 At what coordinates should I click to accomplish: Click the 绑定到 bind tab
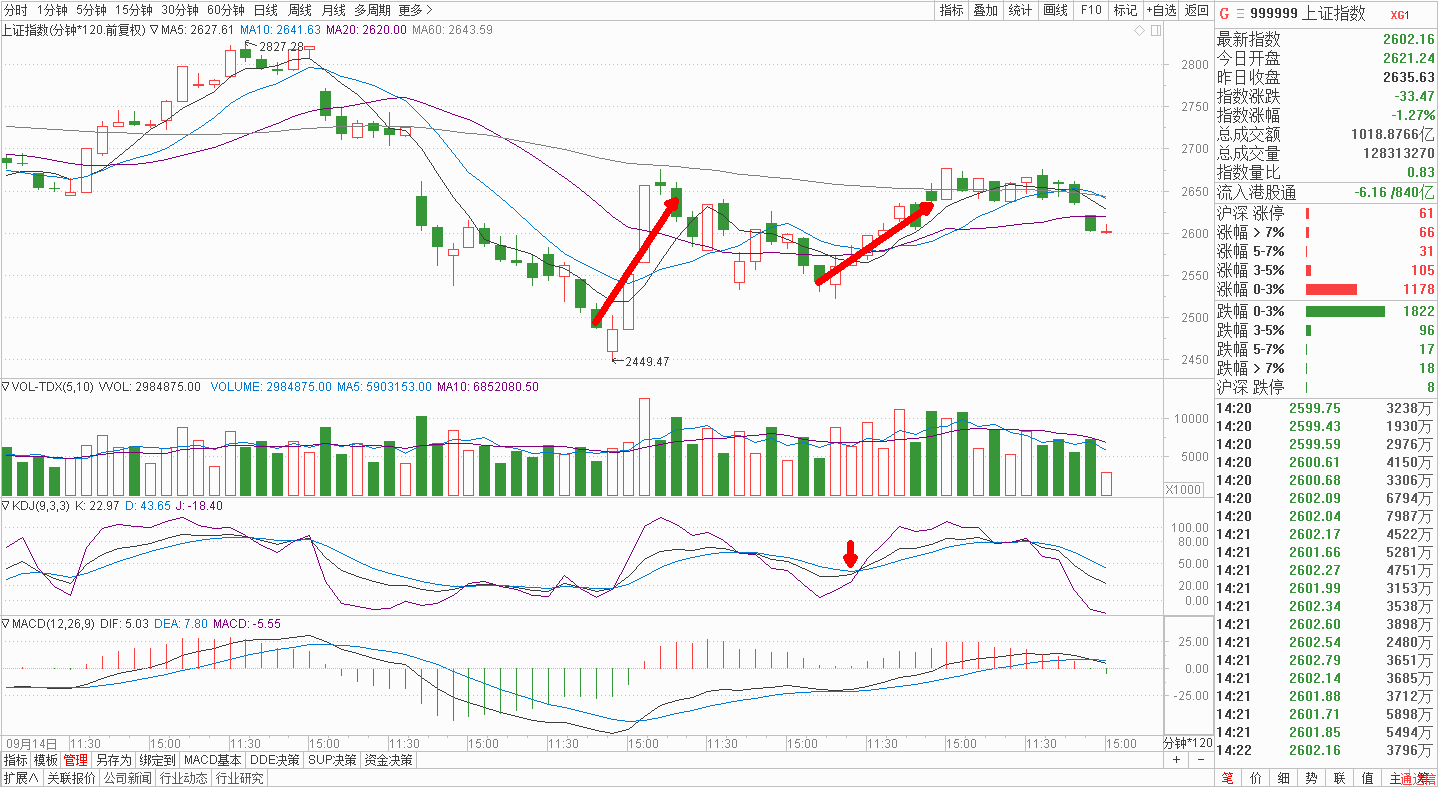click(157, 760)
